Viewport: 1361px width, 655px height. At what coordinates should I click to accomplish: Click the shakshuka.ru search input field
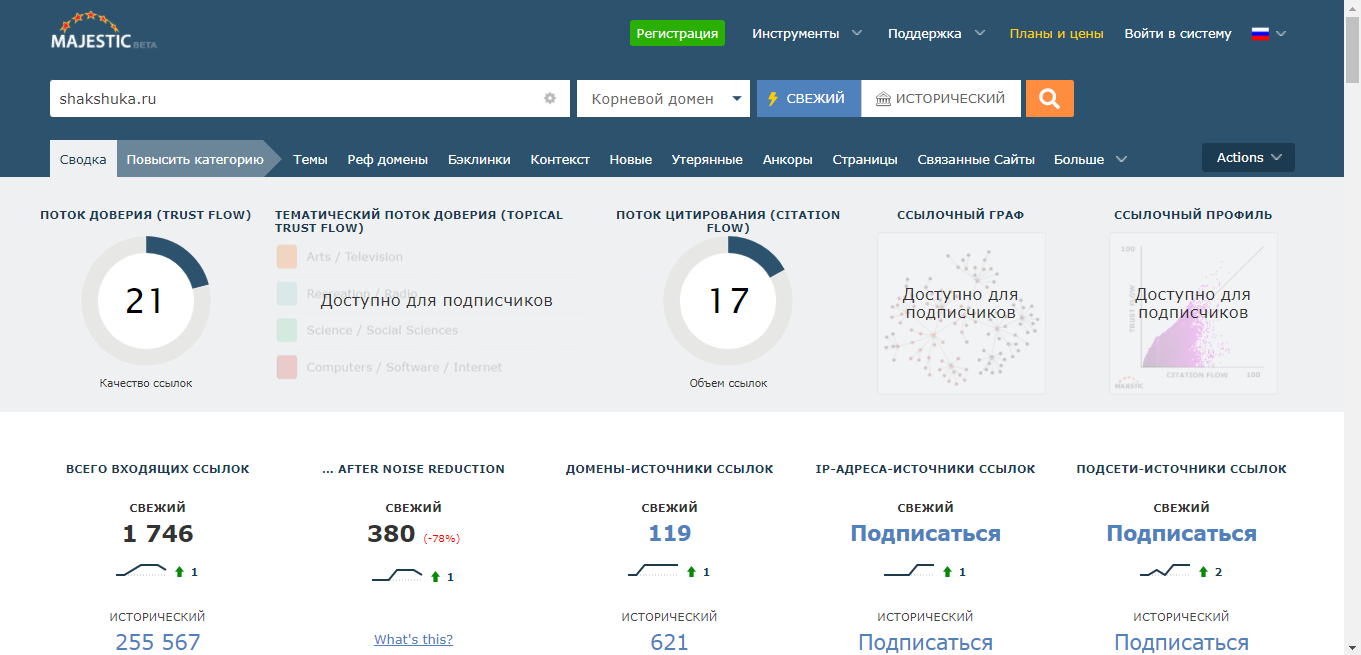295,99
